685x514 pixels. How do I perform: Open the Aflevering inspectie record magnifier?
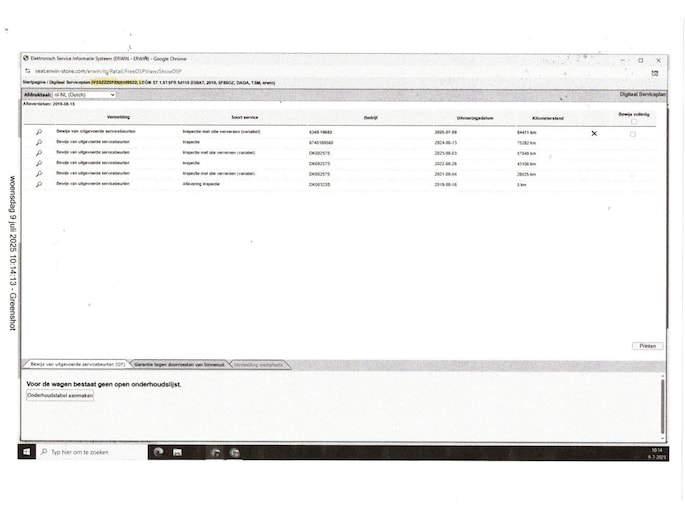tap(39, 184)
